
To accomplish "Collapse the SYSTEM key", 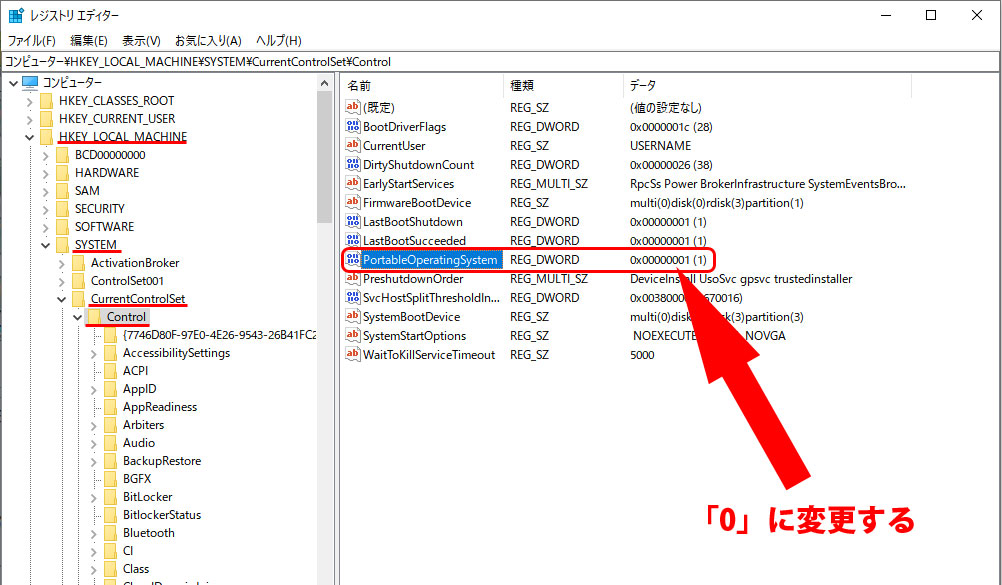I will tap(45, 245).
